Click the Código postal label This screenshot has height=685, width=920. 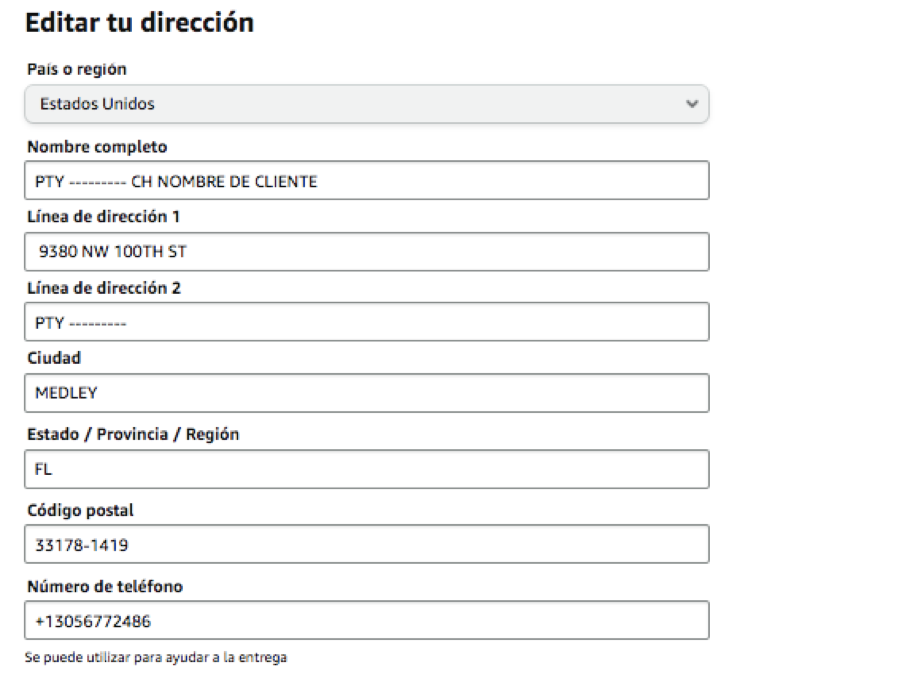[x=80, y=511]
